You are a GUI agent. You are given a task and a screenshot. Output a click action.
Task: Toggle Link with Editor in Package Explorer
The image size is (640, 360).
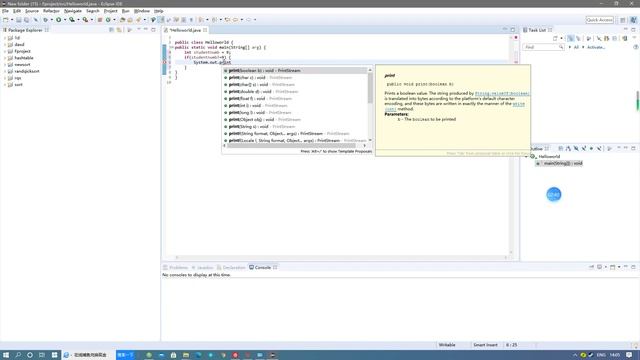point(119,30)
